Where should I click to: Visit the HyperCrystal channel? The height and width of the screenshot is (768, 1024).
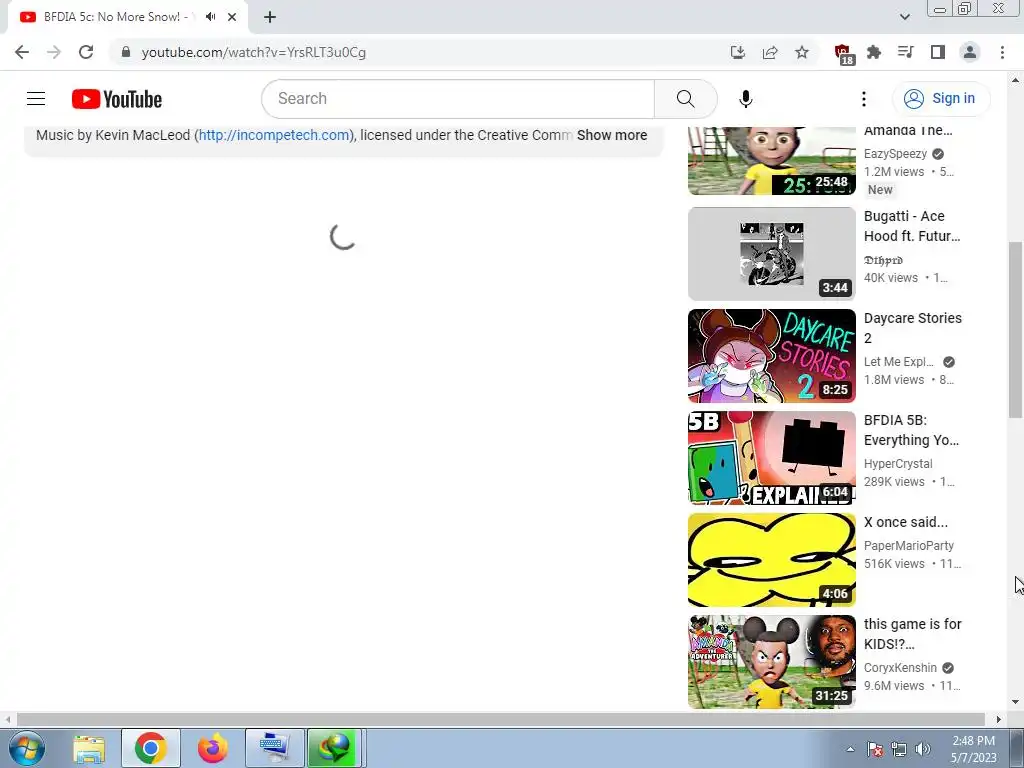click(x=898, y=463)
